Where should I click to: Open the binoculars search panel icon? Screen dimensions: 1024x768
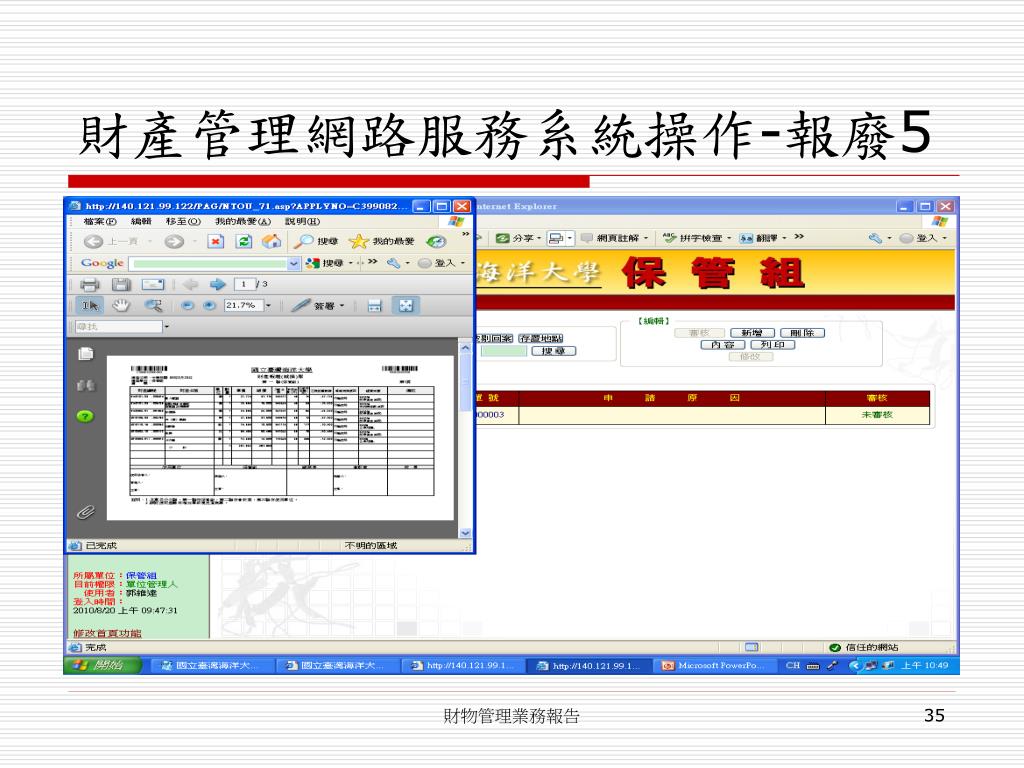pos(86,385)
